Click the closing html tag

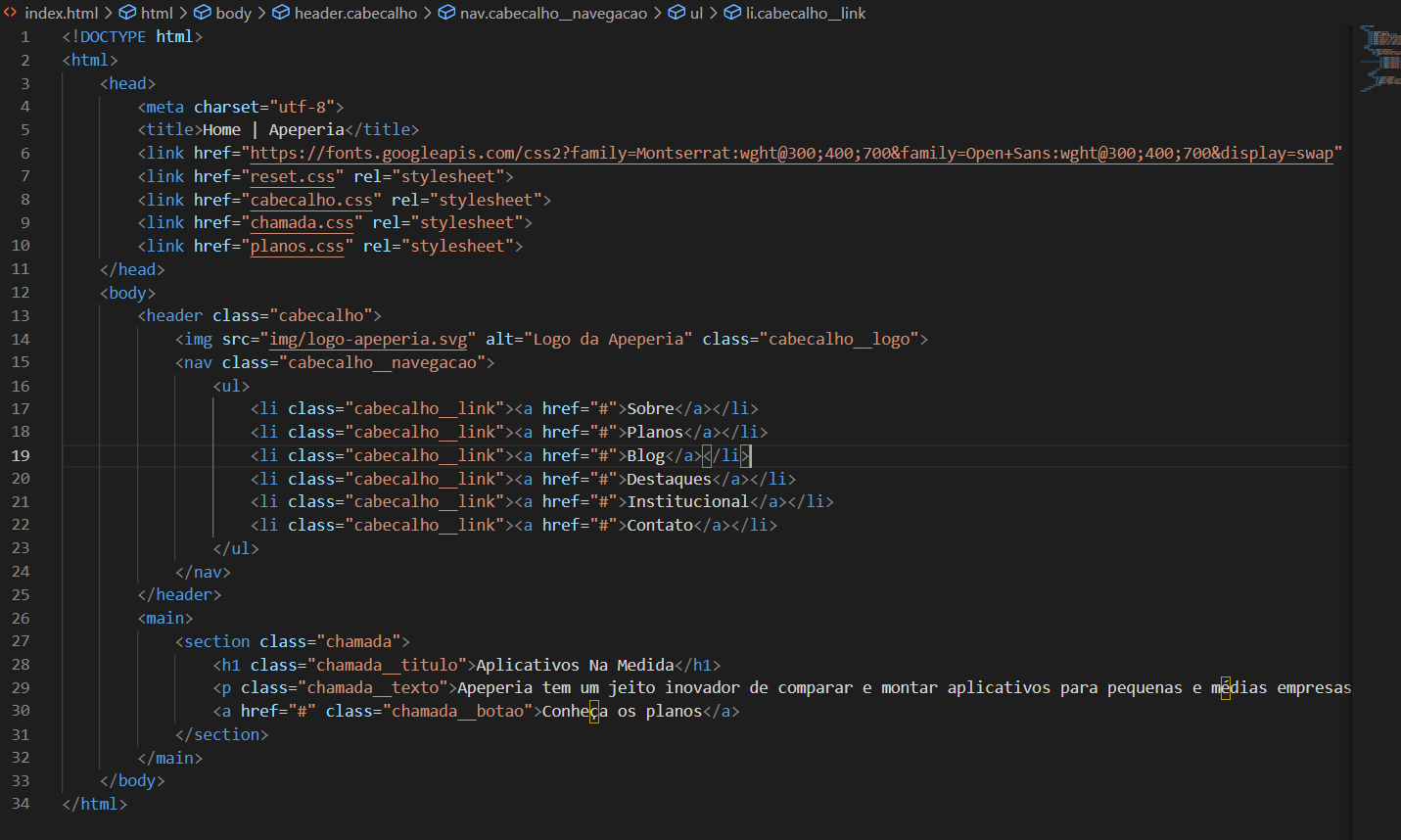point(94,804)
